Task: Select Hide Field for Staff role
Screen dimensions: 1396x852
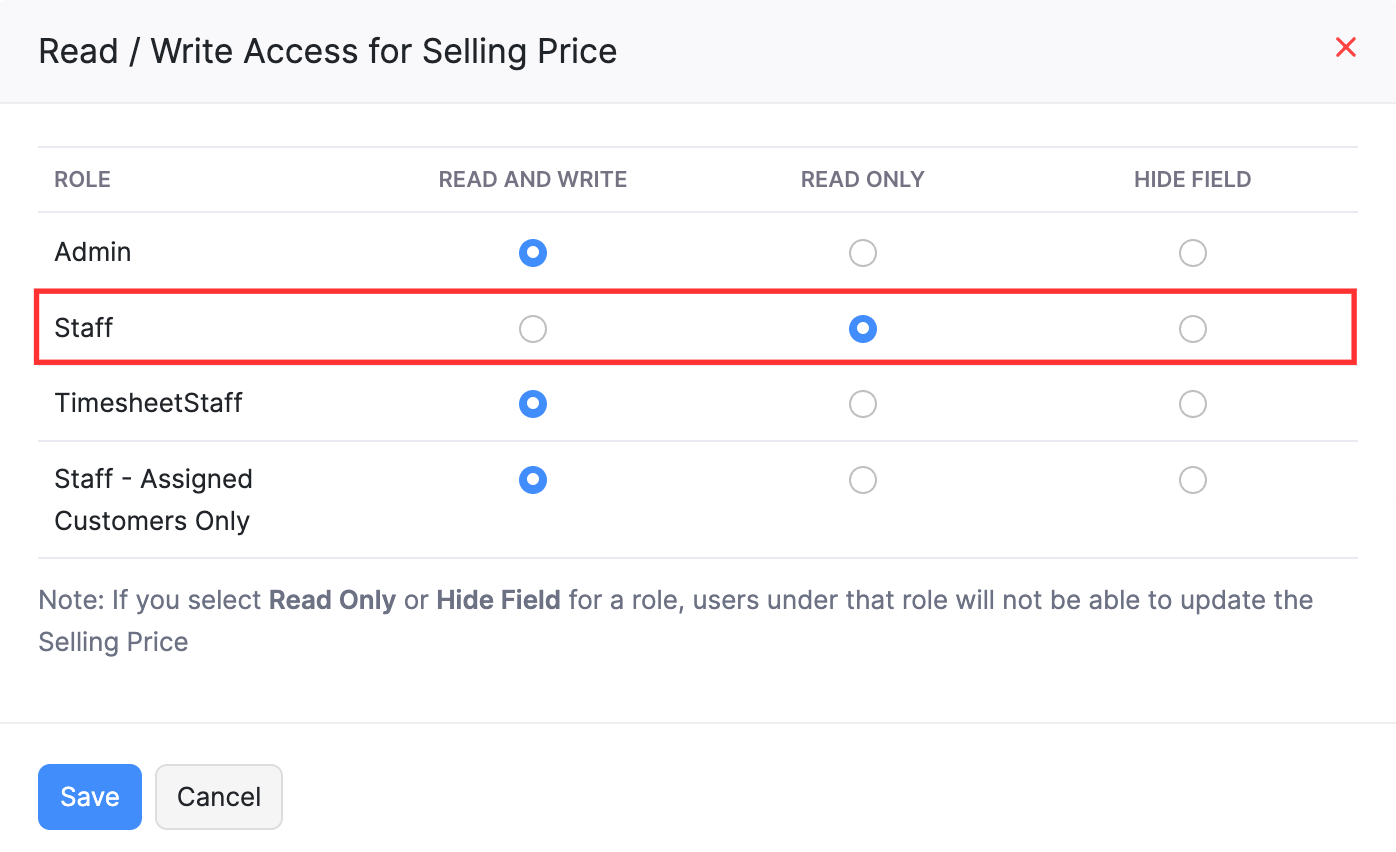Action: coord(1193,328)
